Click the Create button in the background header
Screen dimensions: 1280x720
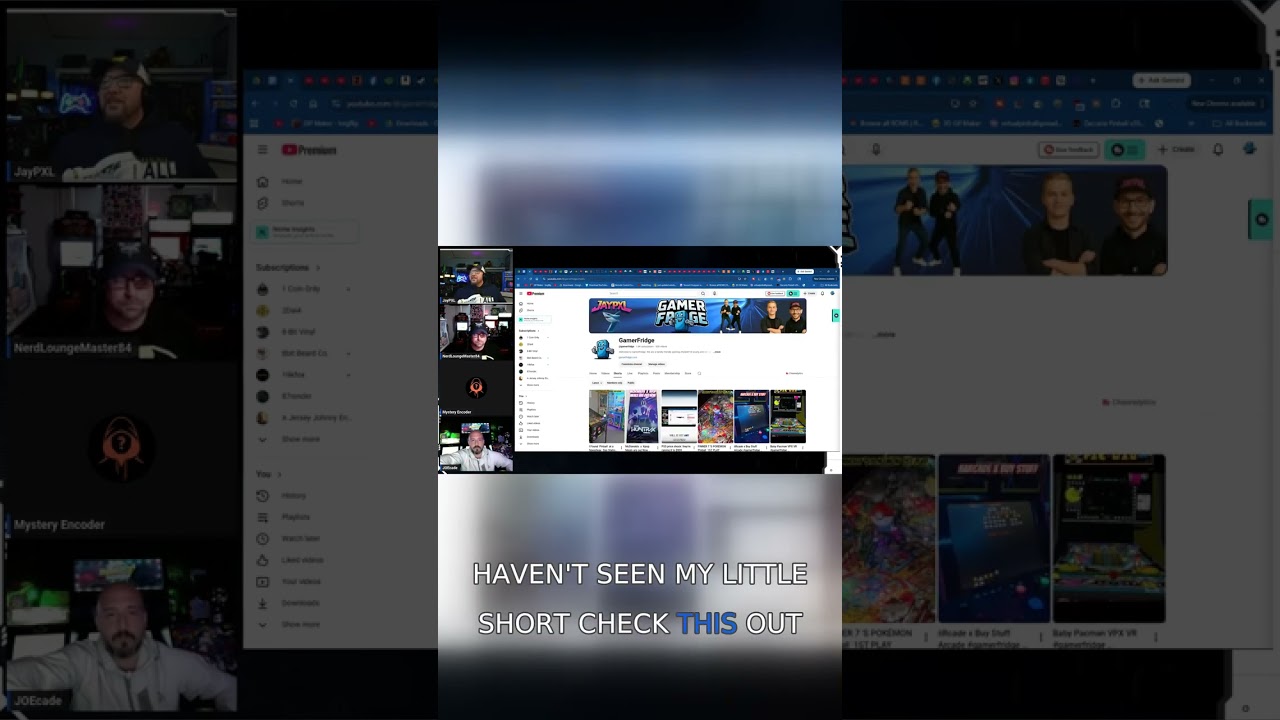coord(1176,150)
